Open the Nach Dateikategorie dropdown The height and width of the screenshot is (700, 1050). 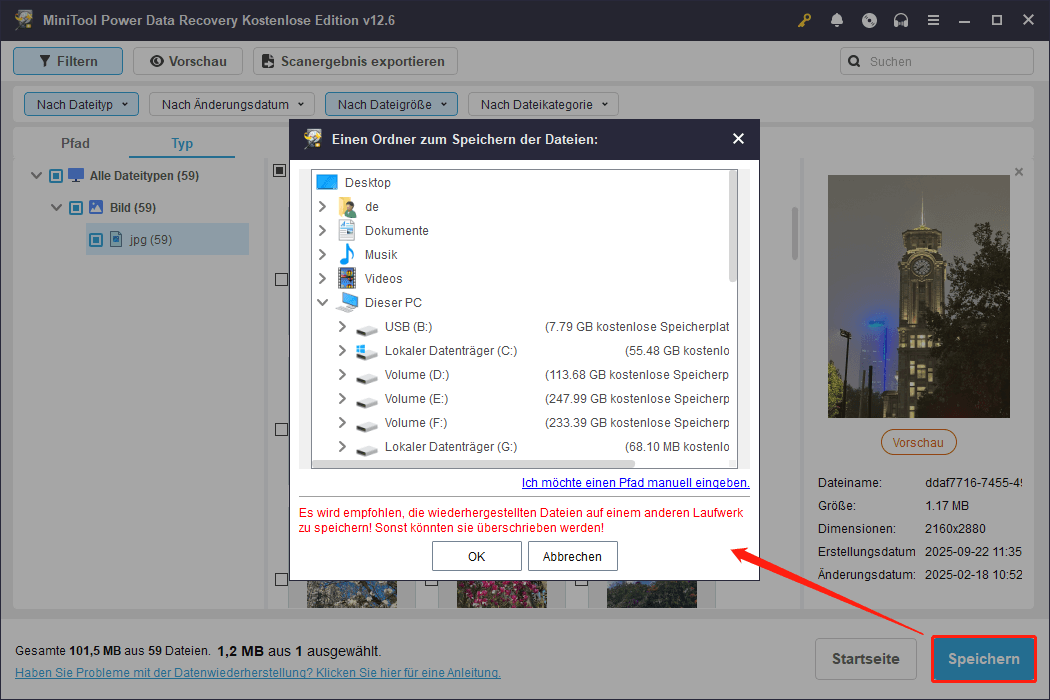coord(543,104)
